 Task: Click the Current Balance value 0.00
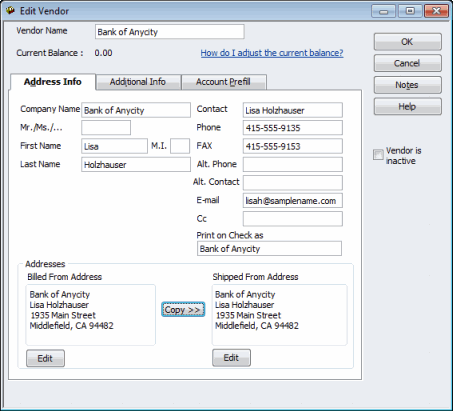[103, 53]
